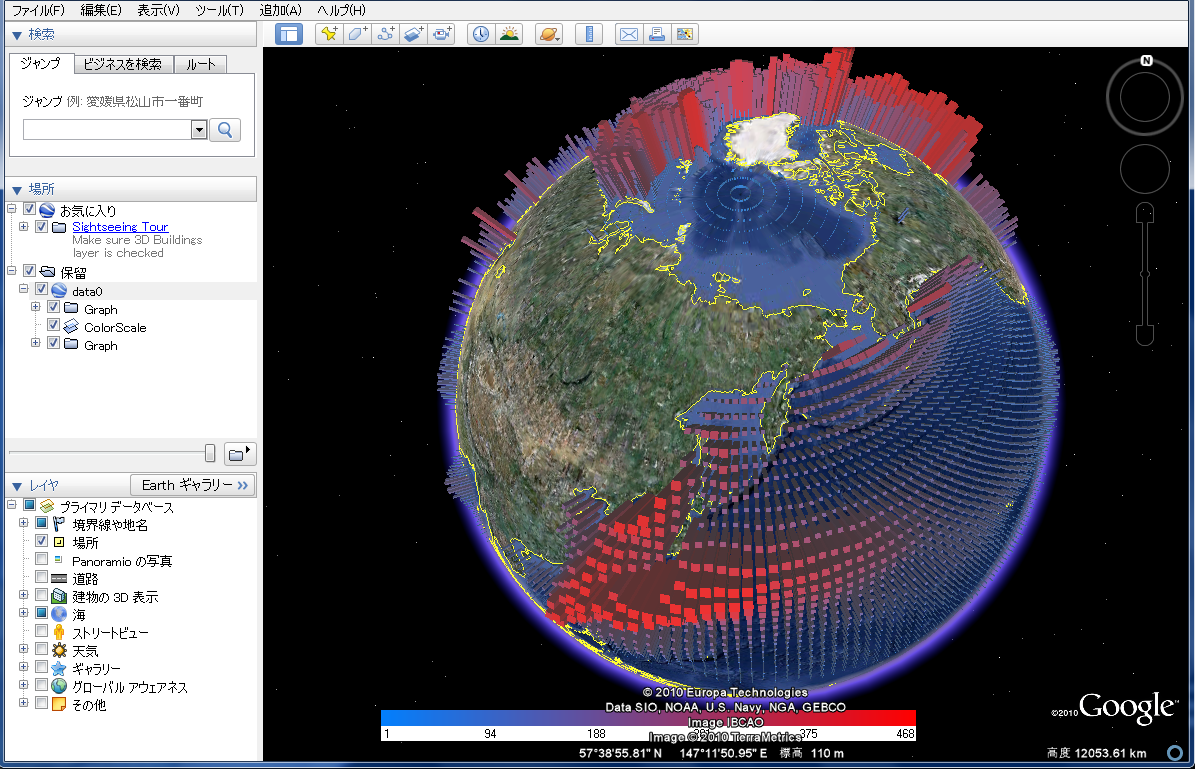Uncheck the お気に入り checkbox
1195x769 pixels.
point(30,209)
